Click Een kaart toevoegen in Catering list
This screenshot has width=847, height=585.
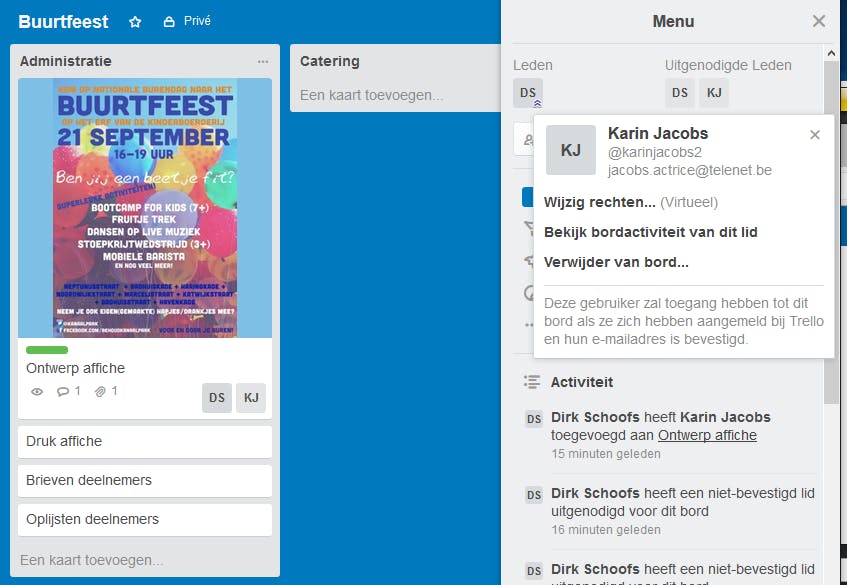click(x=372, y=95)
